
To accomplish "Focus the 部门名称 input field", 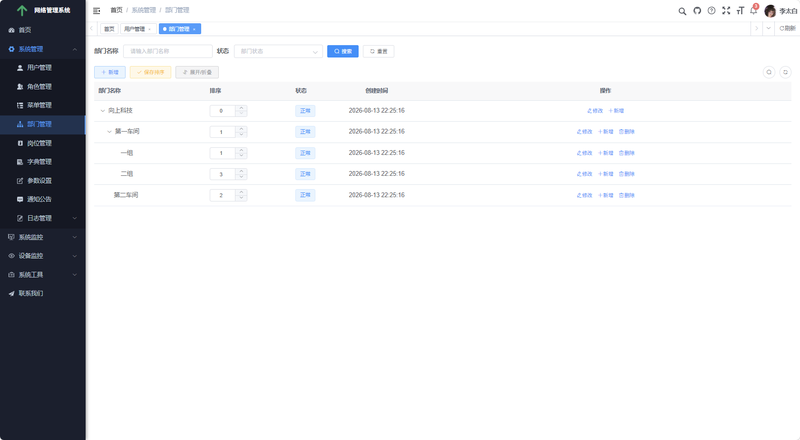I will (x=168, y=51).
